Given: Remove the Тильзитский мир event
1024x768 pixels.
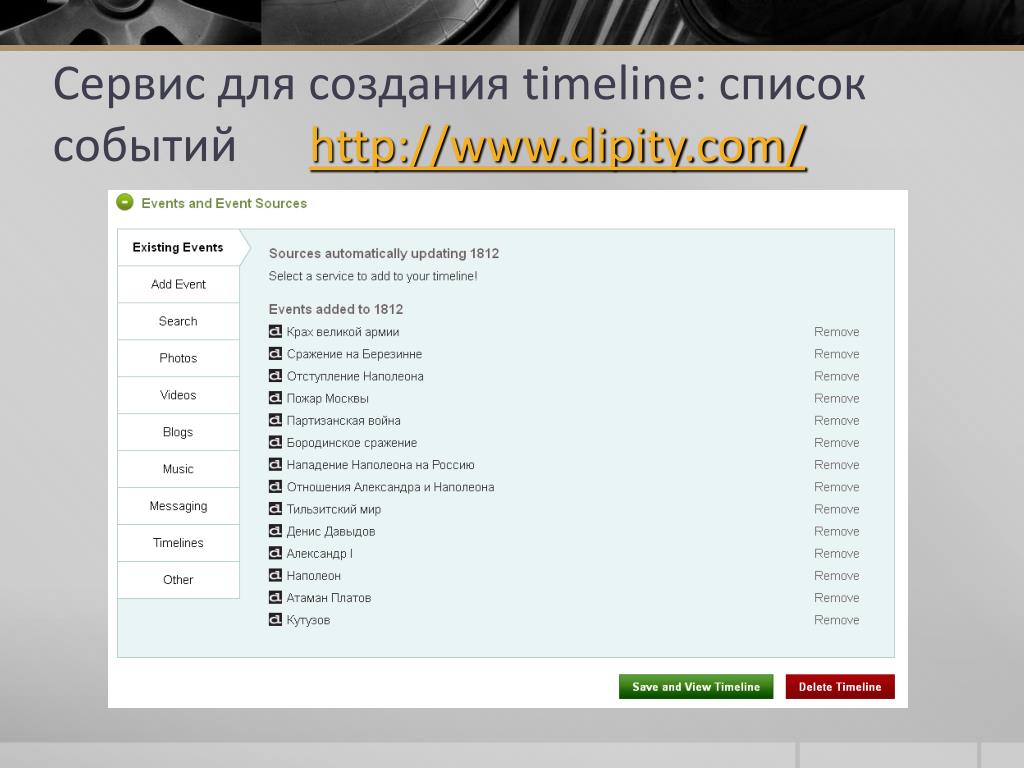Looking at the screenshot, I should 837,509.
